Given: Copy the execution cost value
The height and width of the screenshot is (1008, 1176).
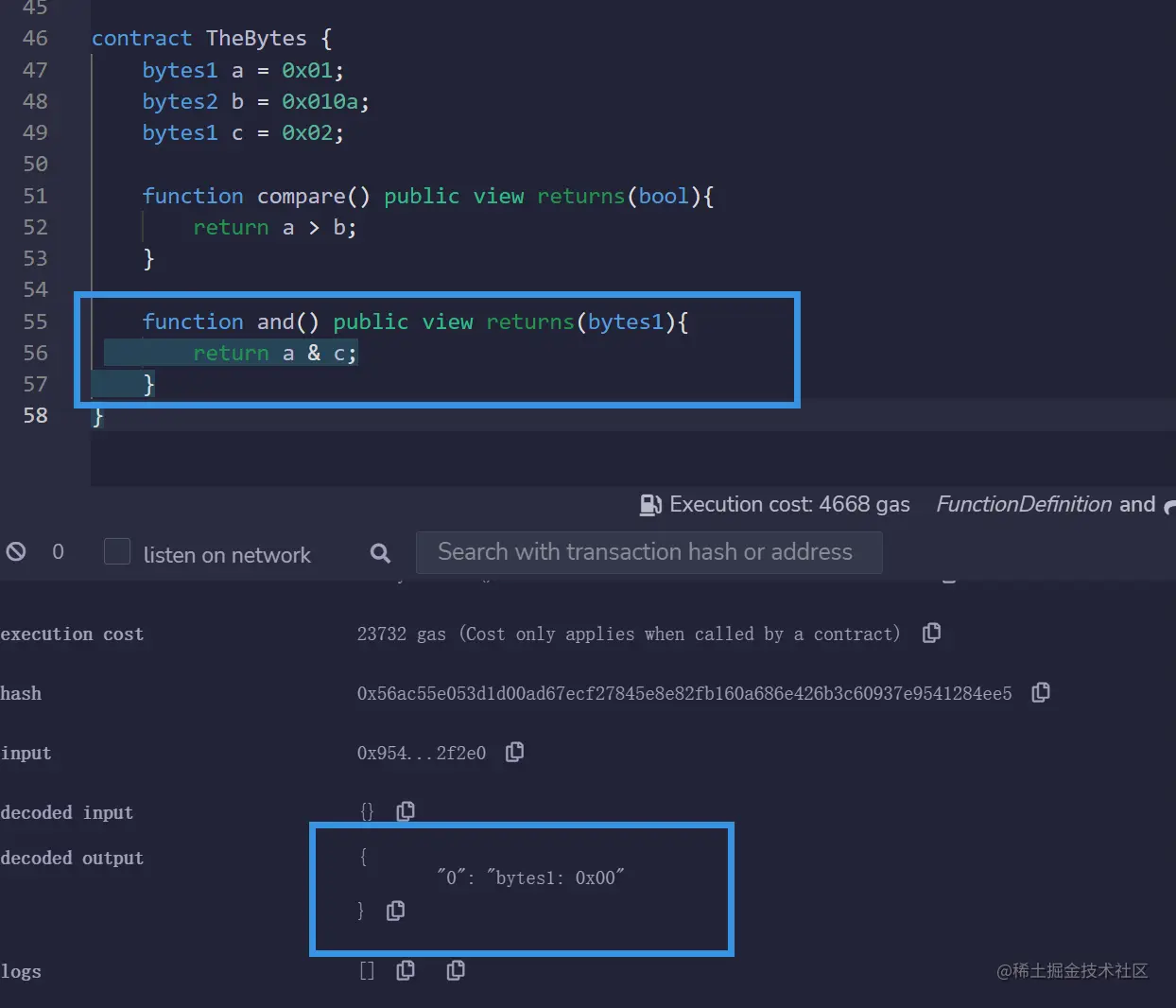Looking at the screenshot, I should (931, 633).
